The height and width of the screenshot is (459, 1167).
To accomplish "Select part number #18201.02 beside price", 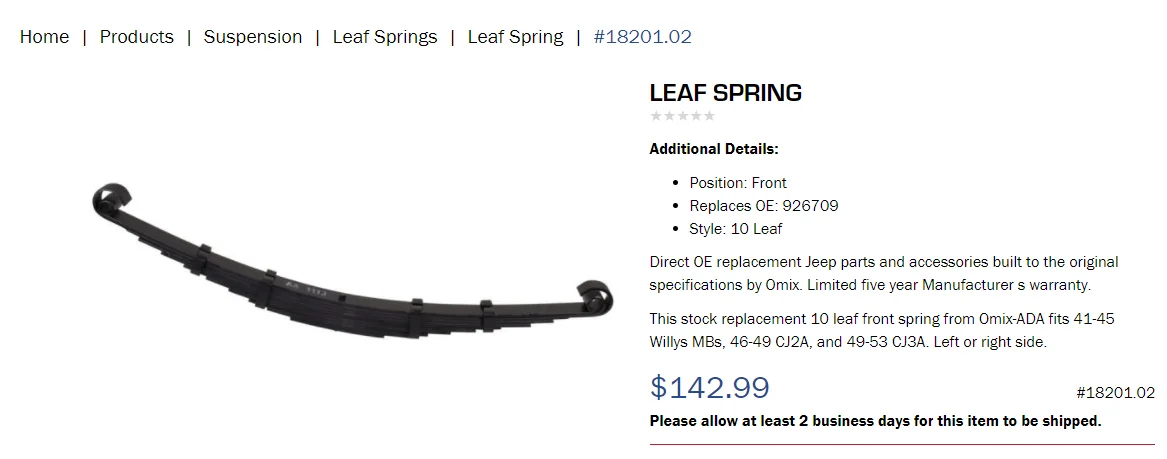I will 1116,393.
